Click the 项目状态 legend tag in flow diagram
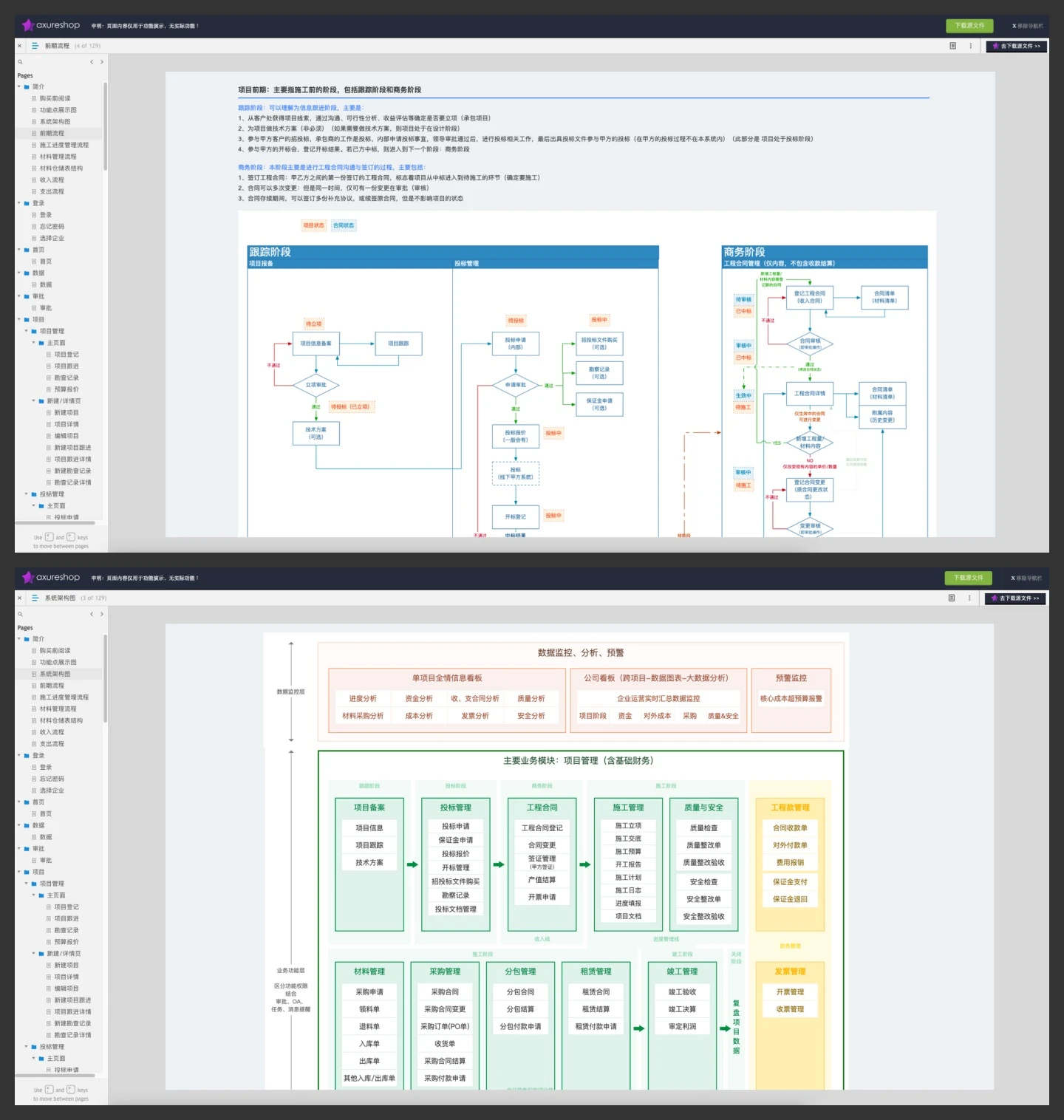This screenshot has width=1064, height=1120. pos(313,225)
